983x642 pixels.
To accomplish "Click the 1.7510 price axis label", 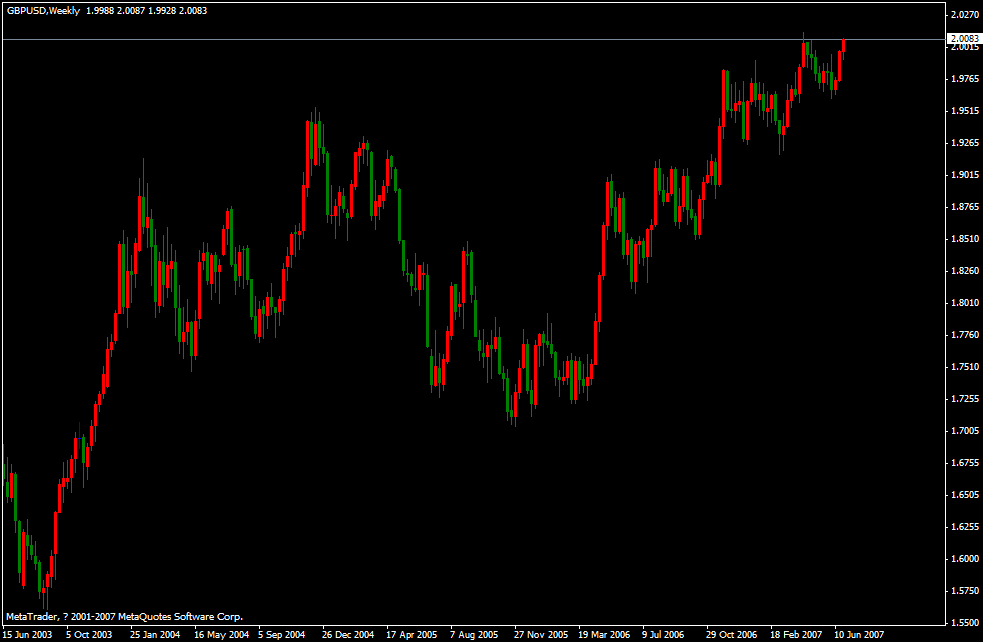I will click(965, 366).
